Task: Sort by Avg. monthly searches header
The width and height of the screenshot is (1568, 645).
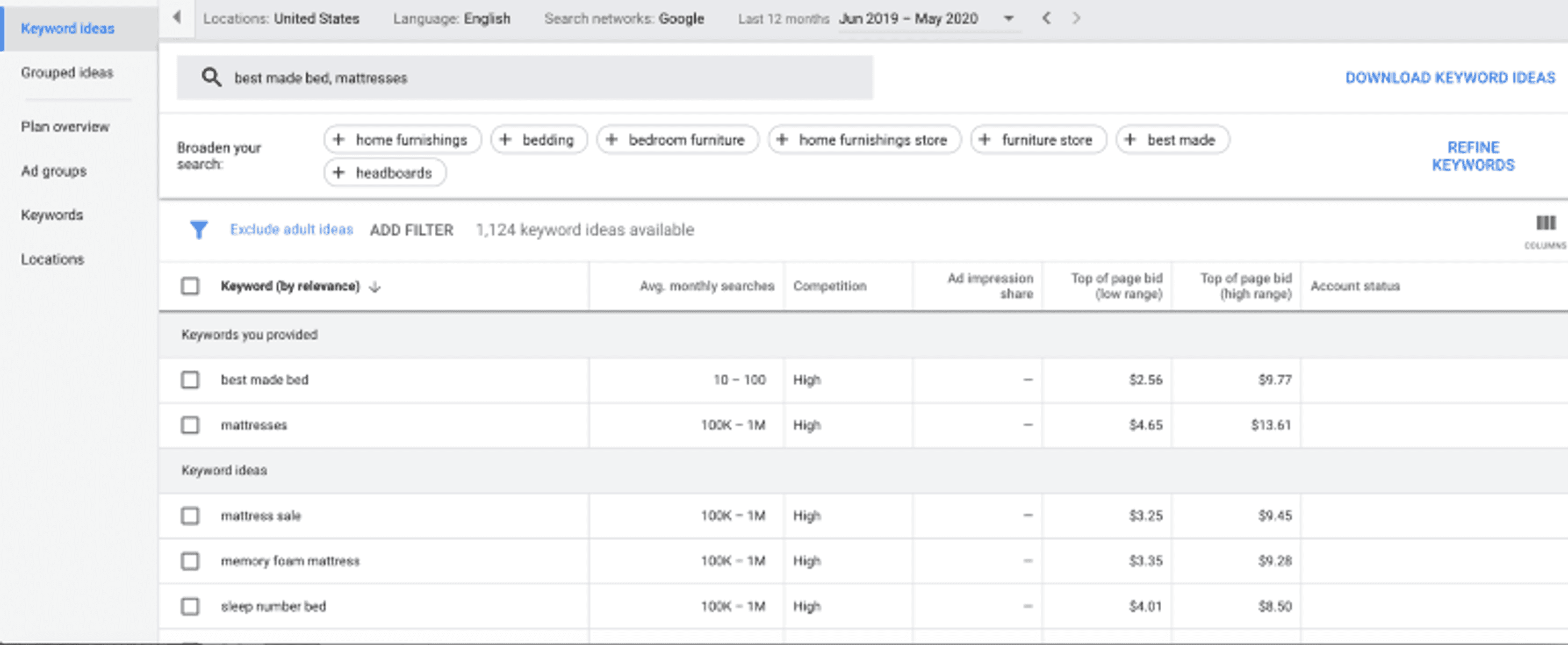Action: coord(707,285)
